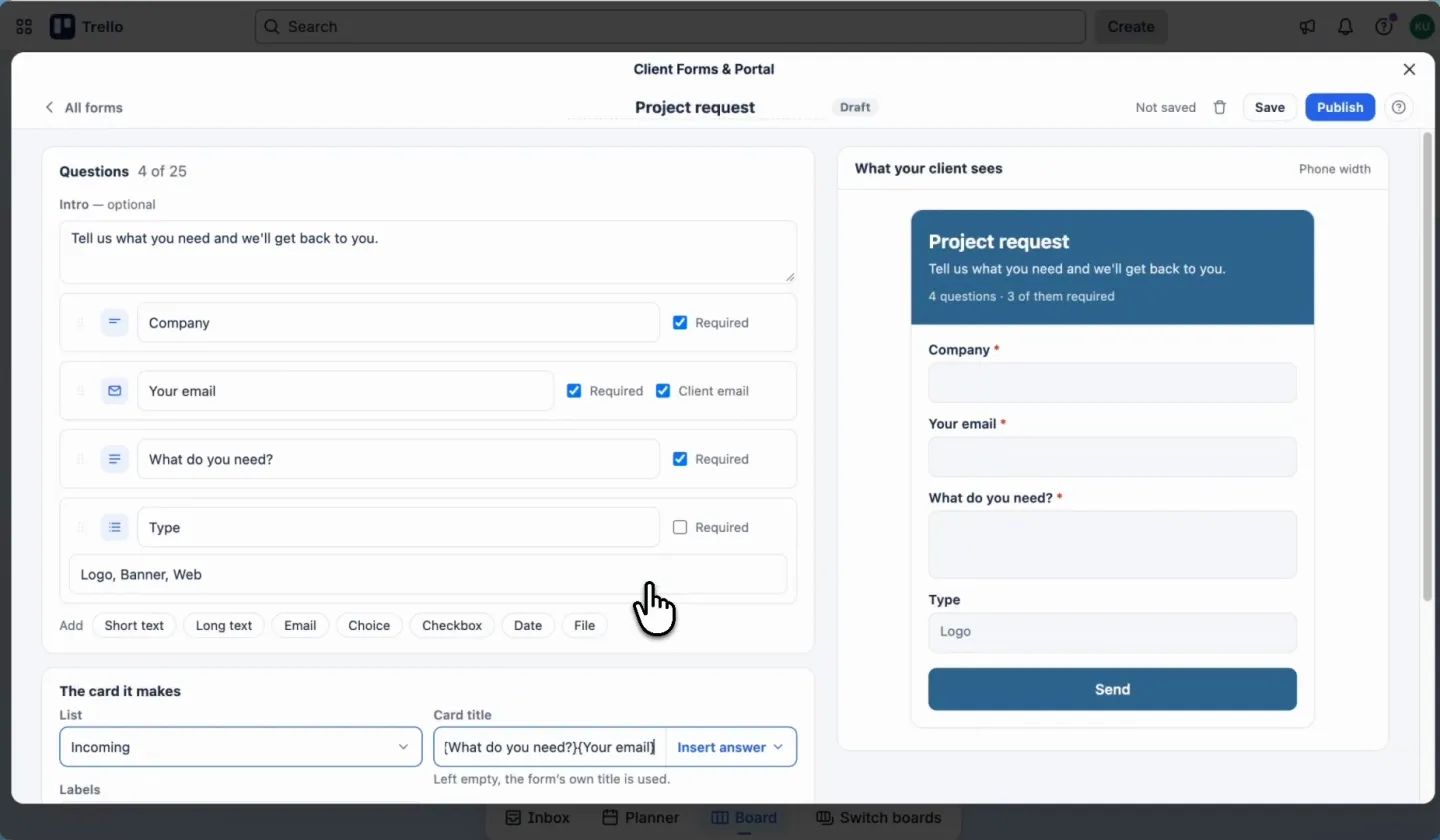Save the form draft
The height and width of the screenshot is (840, 1440).
(x=1269, y=108)
